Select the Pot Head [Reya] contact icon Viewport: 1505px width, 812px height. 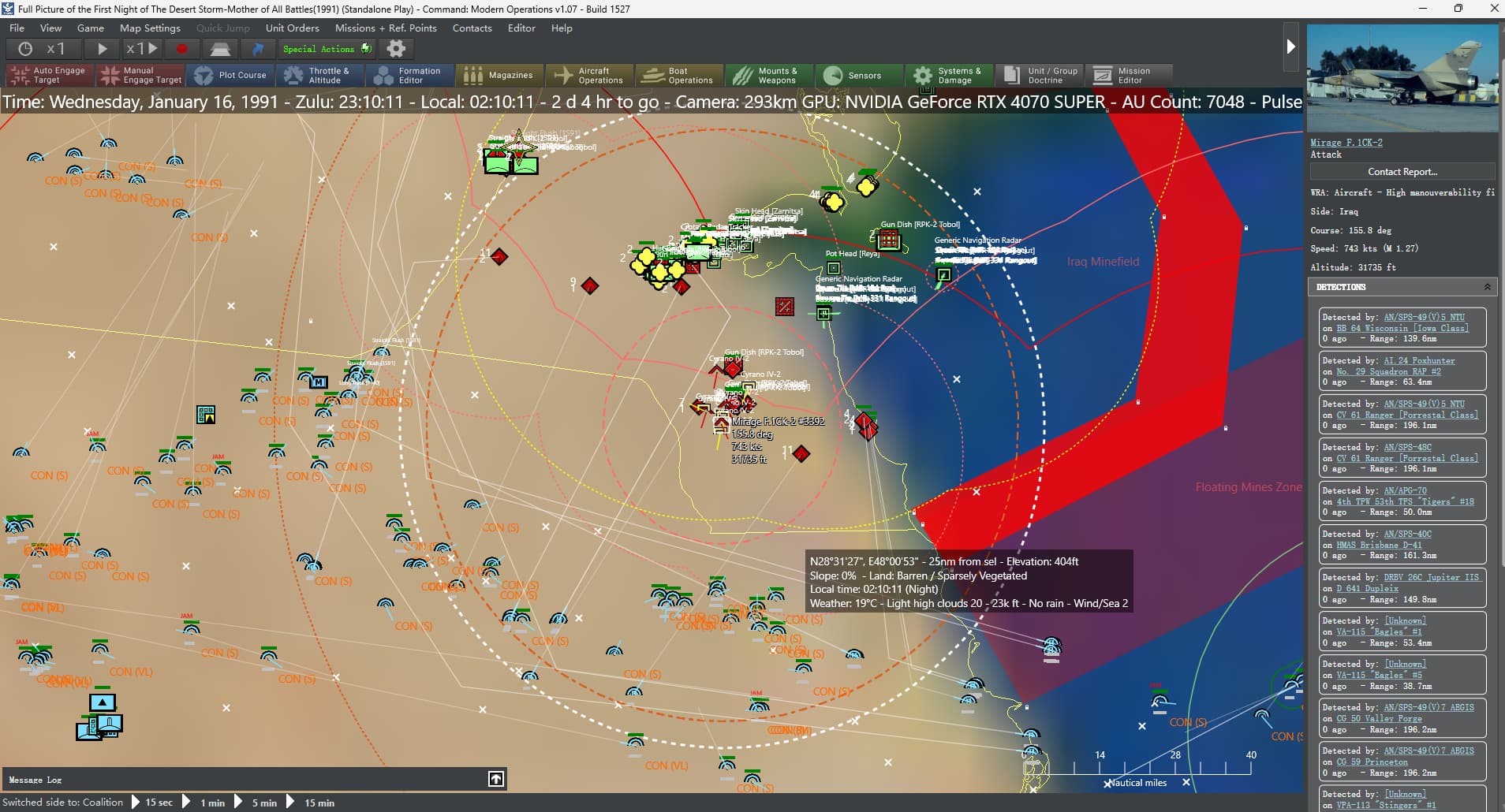click(834, 268)
